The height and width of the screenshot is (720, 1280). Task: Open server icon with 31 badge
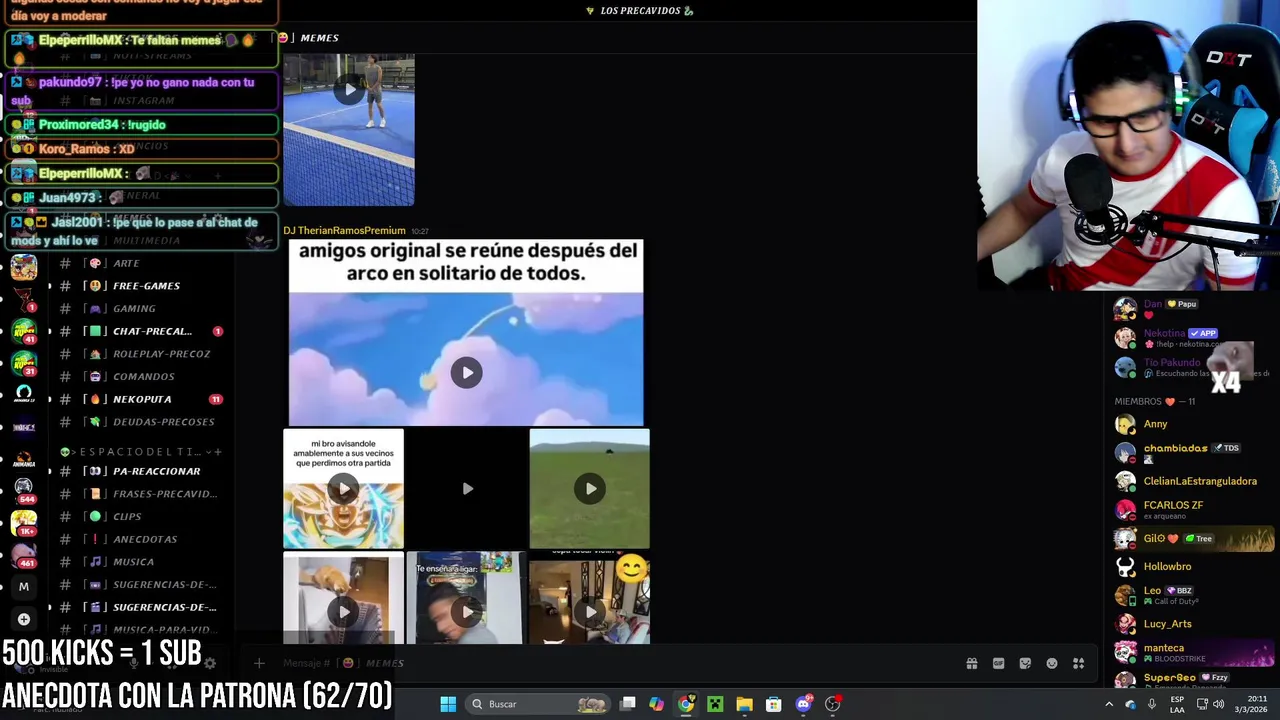24,364
